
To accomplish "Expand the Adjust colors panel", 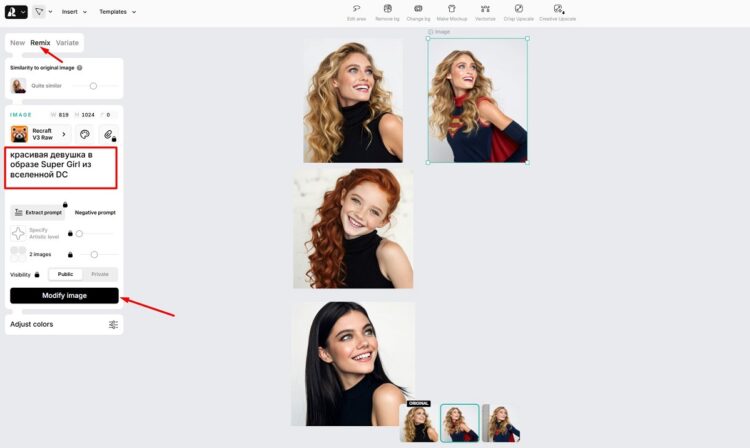I will click(x=64, y=324).
